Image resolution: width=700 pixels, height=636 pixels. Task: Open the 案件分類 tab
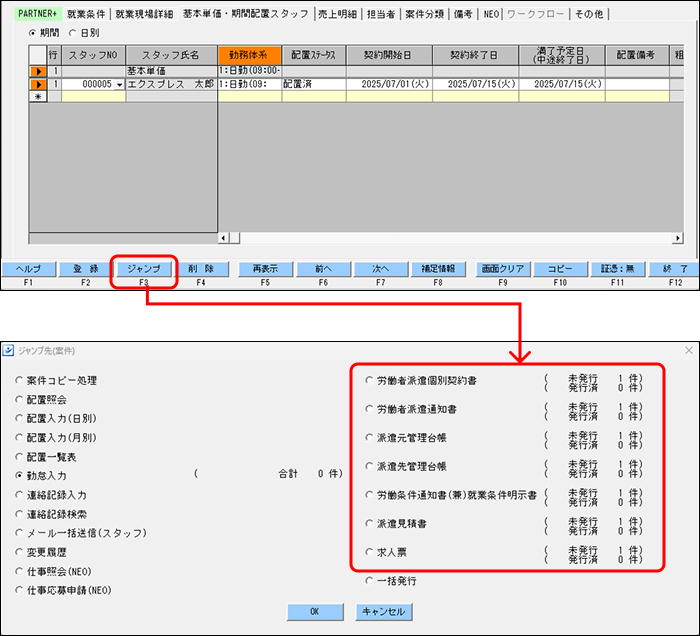(425, 14)
